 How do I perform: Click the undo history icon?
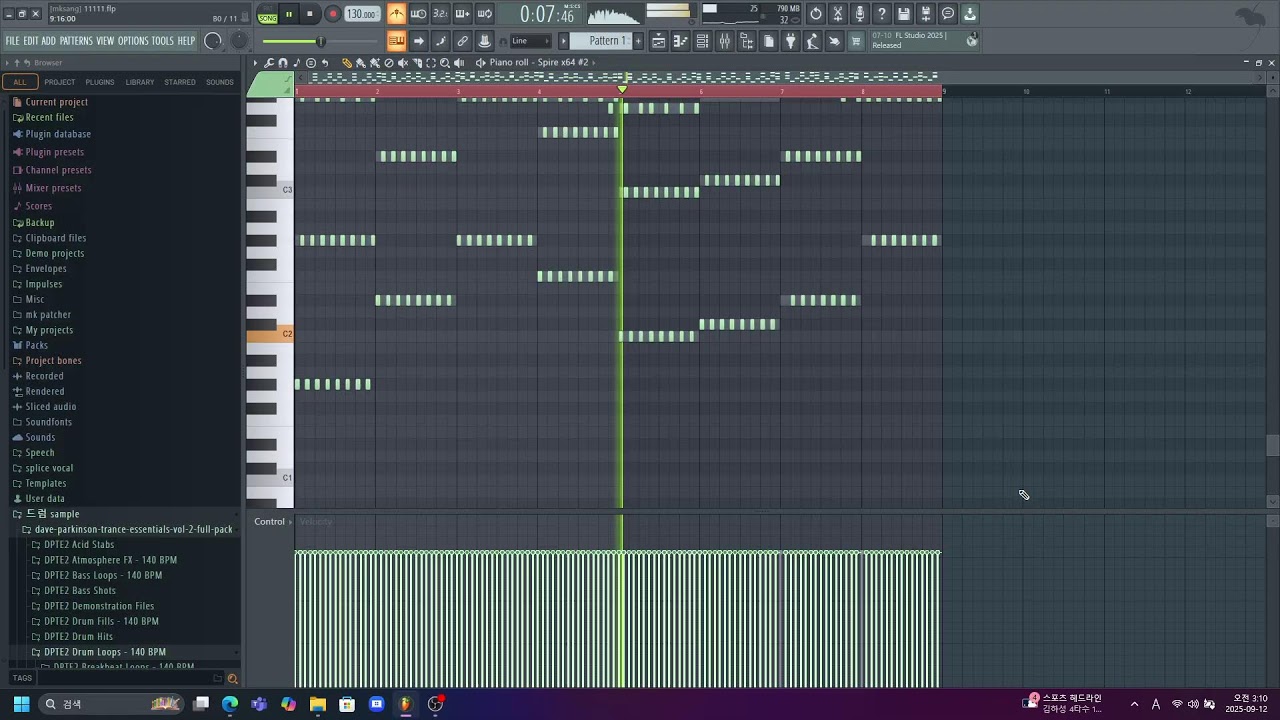point(816,14)
